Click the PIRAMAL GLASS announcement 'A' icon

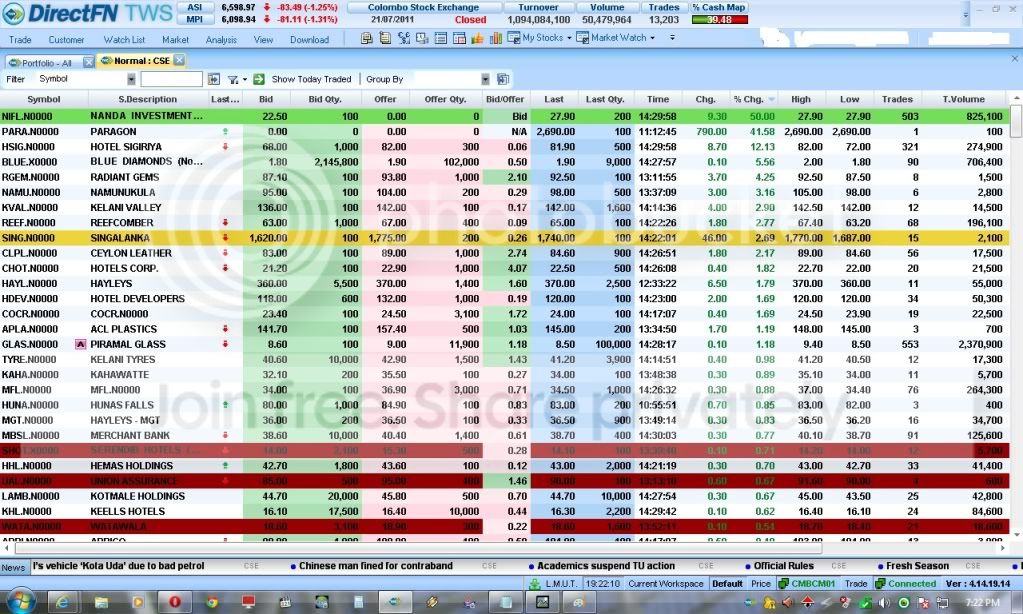(80, 345)
